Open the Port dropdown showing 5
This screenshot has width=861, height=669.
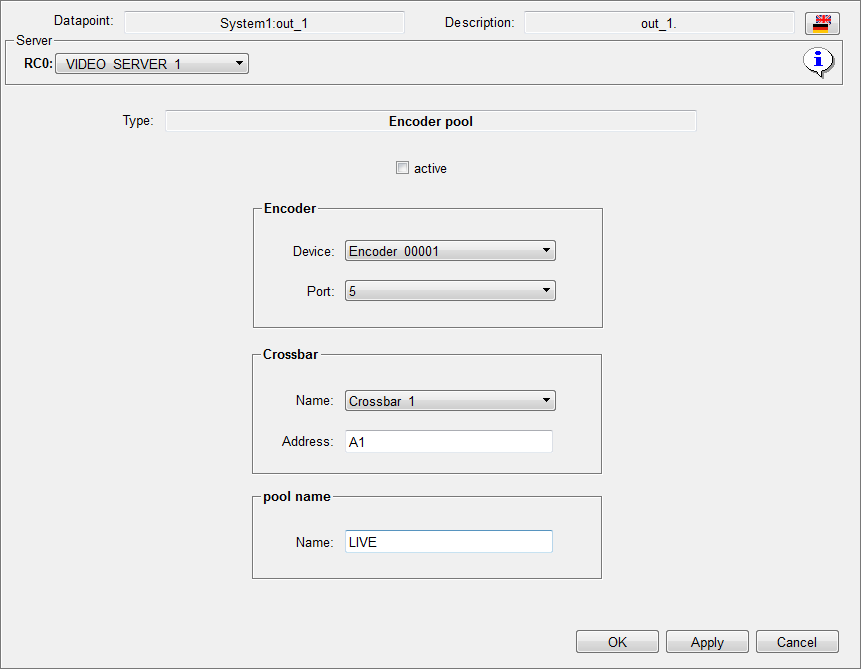coord(449,291)
